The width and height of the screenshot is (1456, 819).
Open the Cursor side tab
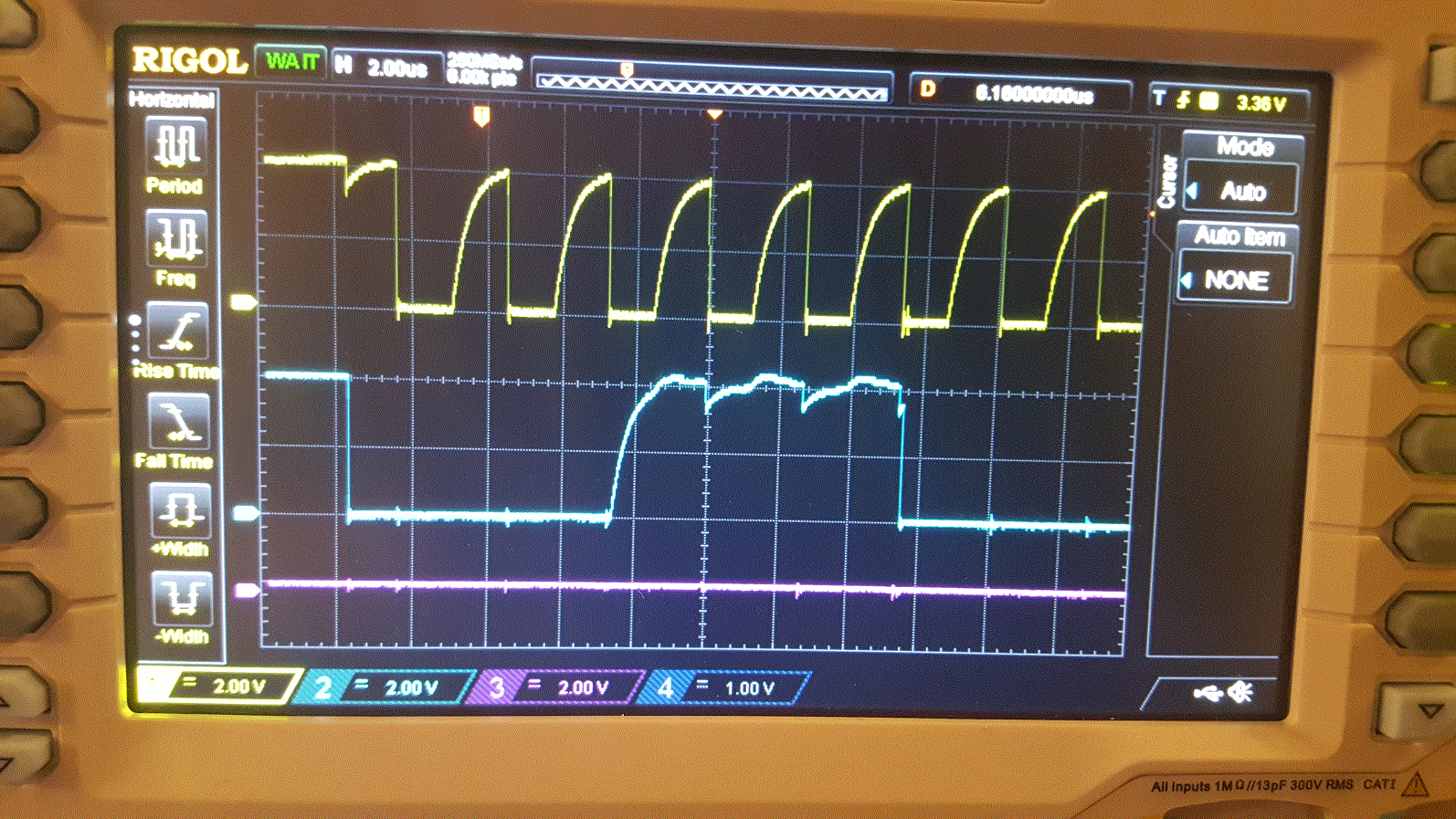1166,182
